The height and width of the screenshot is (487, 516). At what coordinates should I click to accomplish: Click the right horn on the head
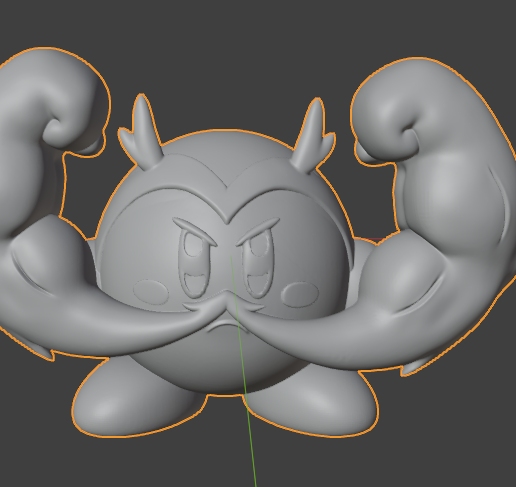pyautogui.click(x=313, y=137)
